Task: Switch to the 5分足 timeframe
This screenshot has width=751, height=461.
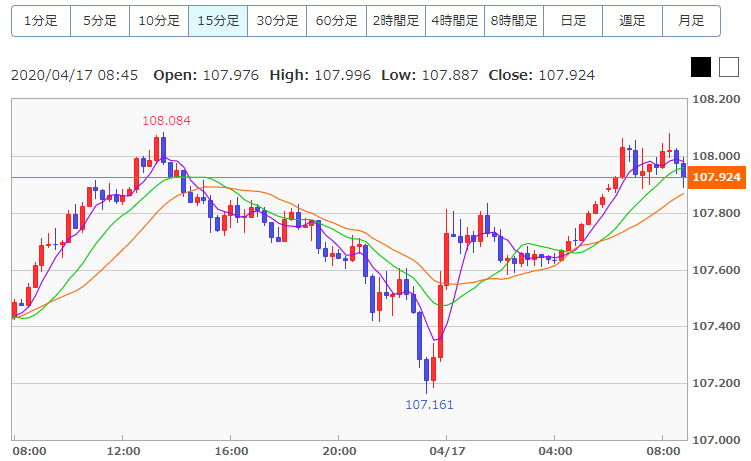Action: [100, 21]
